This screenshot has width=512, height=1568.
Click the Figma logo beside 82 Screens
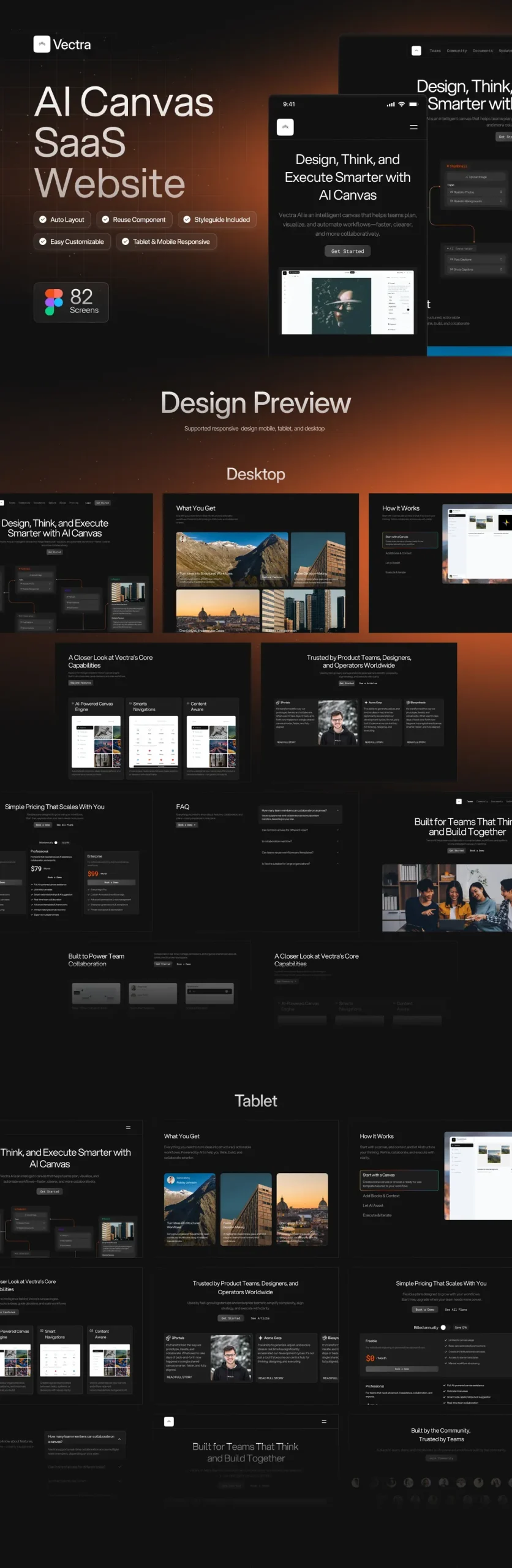[54, 302]
